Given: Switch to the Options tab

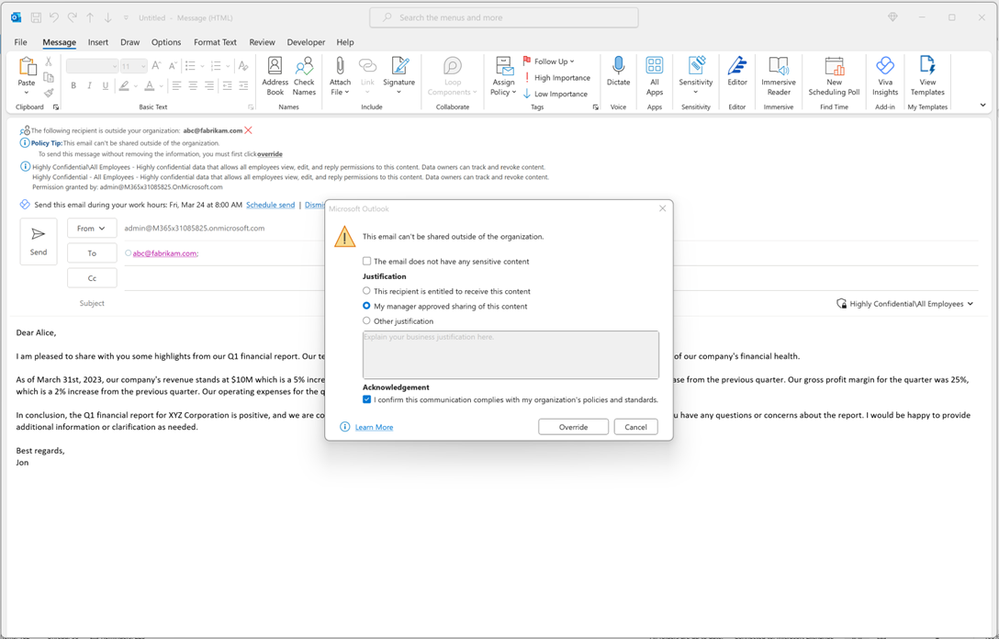Looking at the screenshot, I should point(166,42).
